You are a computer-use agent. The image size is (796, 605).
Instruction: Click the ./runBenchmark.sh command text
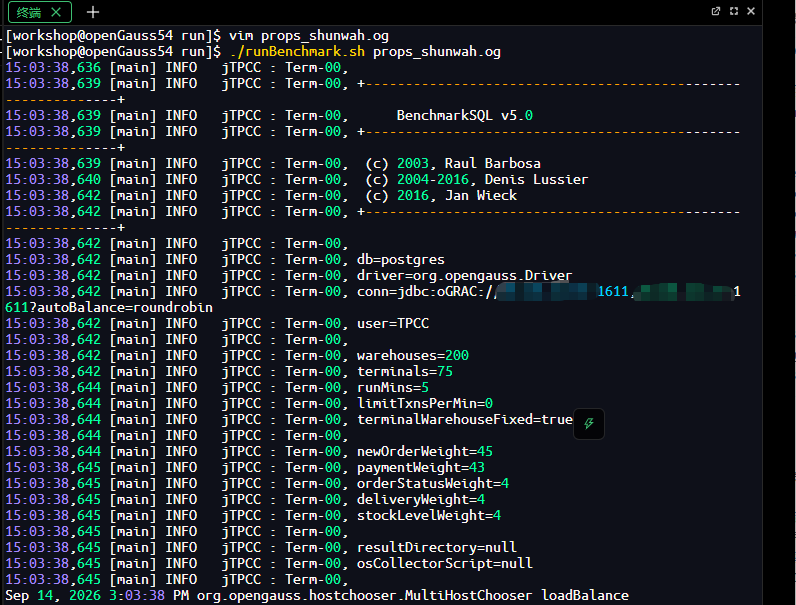tap(297, 52)
